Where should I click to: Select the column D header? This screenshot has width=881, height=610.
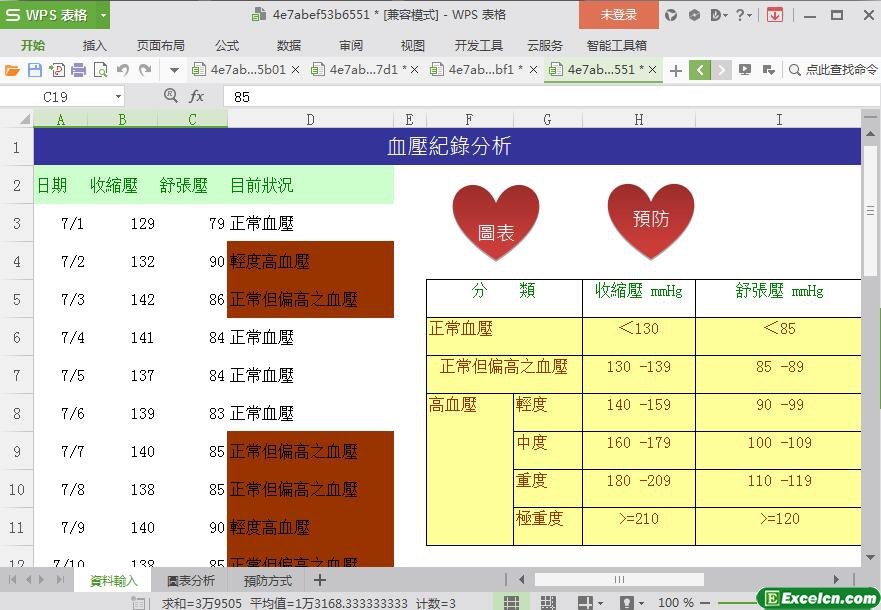tap(310, 119)
